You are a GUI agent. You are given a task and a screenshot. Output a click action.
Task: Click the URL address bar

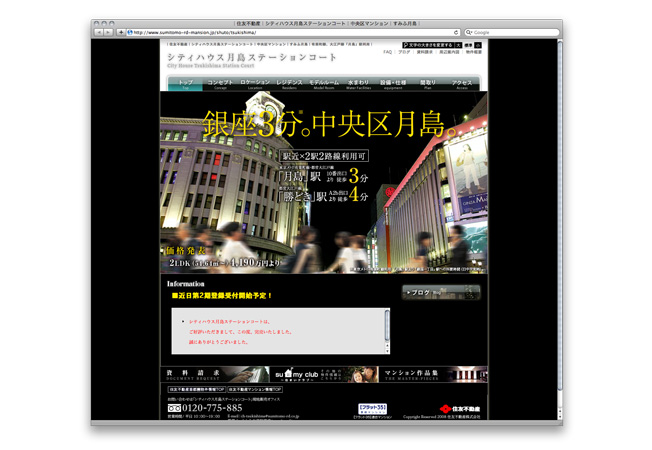290,32
